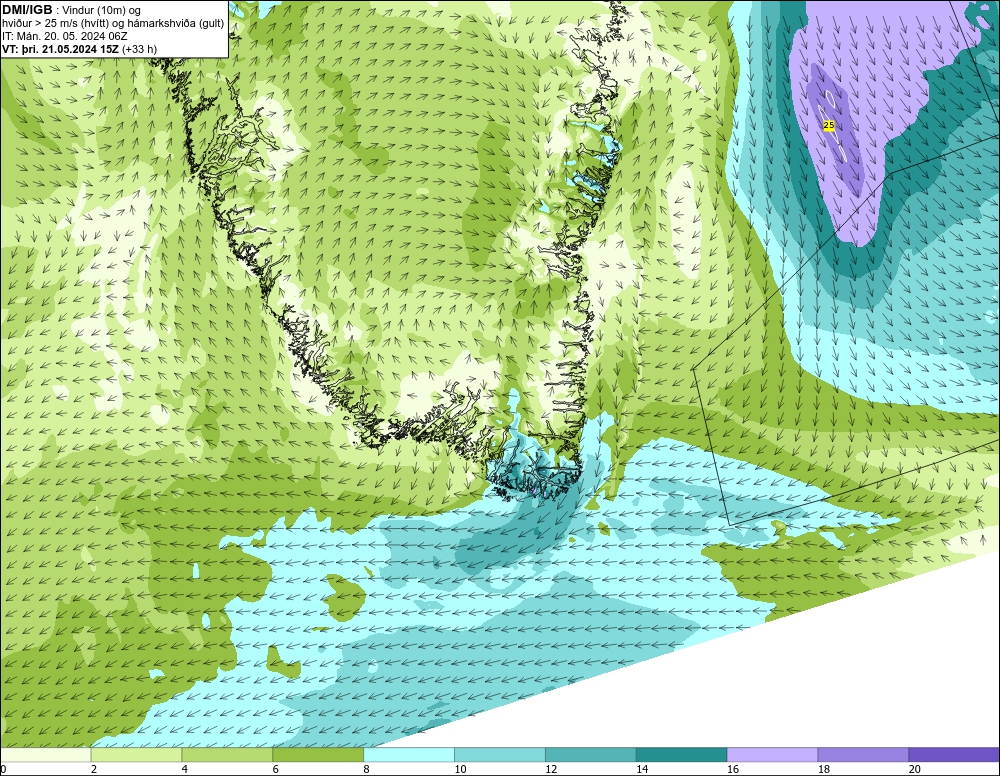Click the legend value '16'
The image size is (1000, 776).
click(x=733, y=769)
